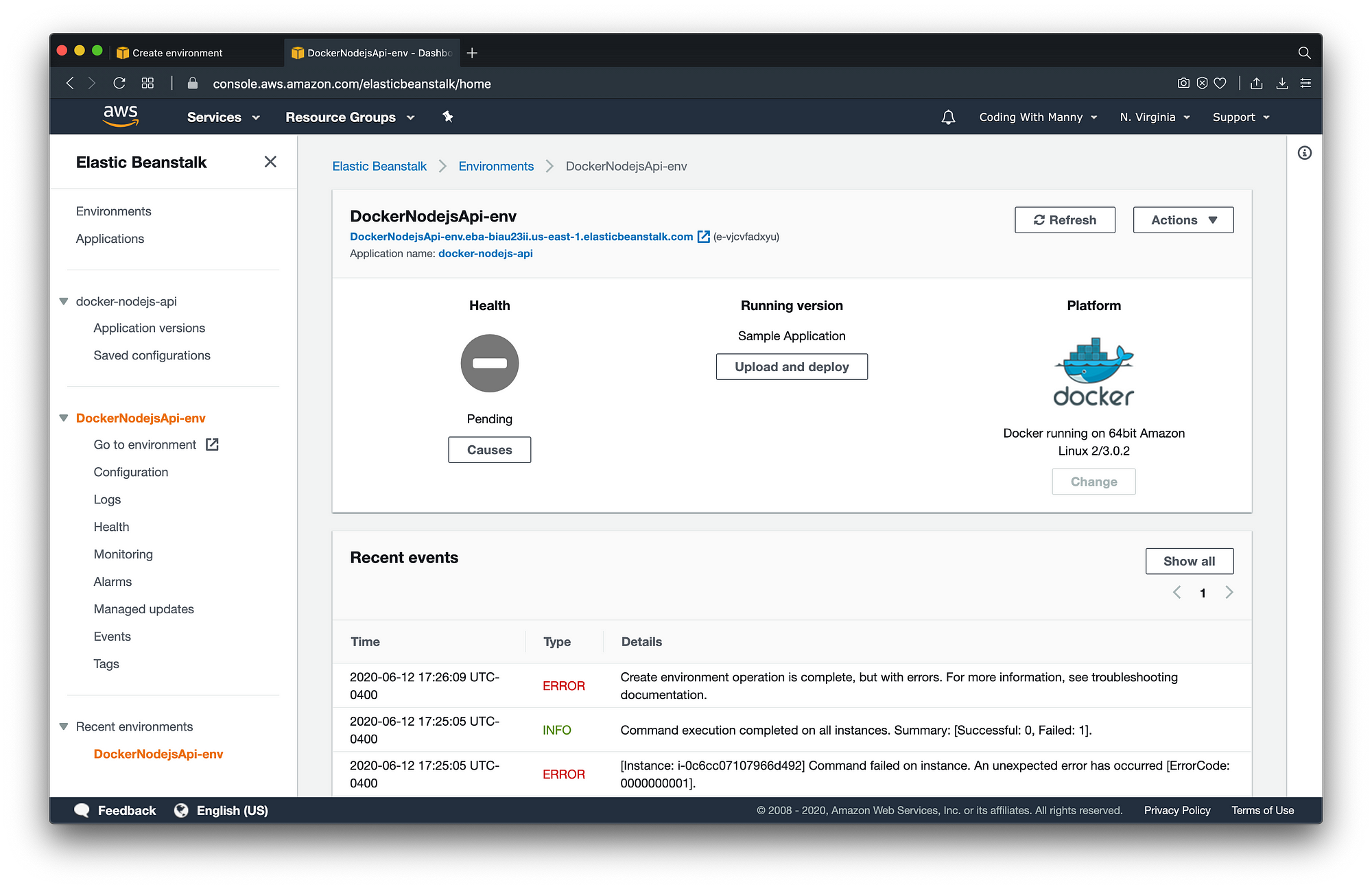
Task: Click the browser forward arrow
Action: tap(92, 84)
